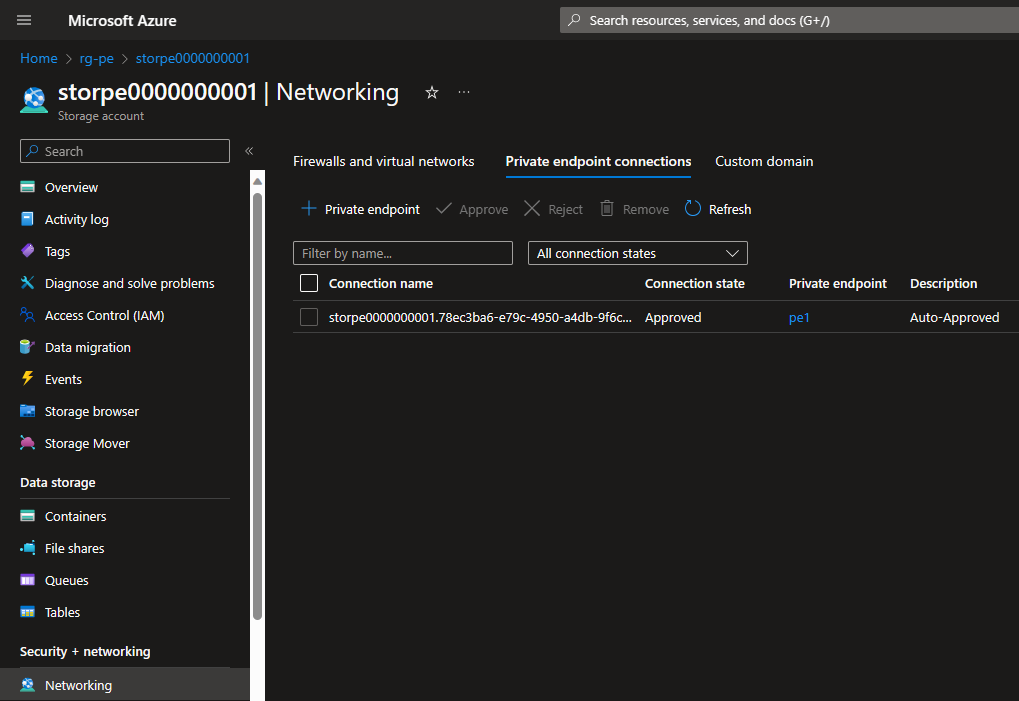Switch to Firewalls and virtual networks tab
The image size is (1019, 701).
383,161
